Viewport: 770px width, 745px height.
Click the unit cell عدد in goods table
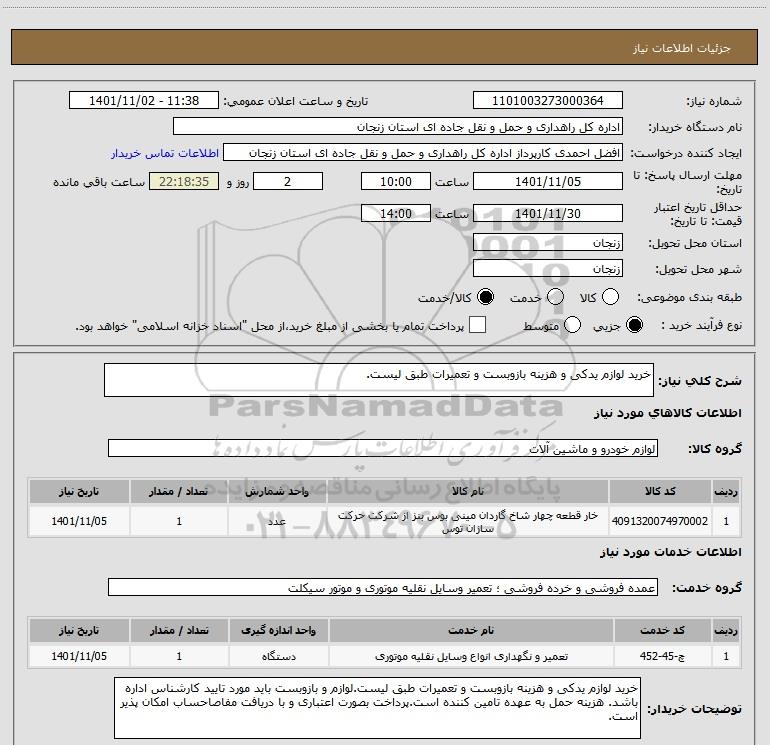[277, 521]
